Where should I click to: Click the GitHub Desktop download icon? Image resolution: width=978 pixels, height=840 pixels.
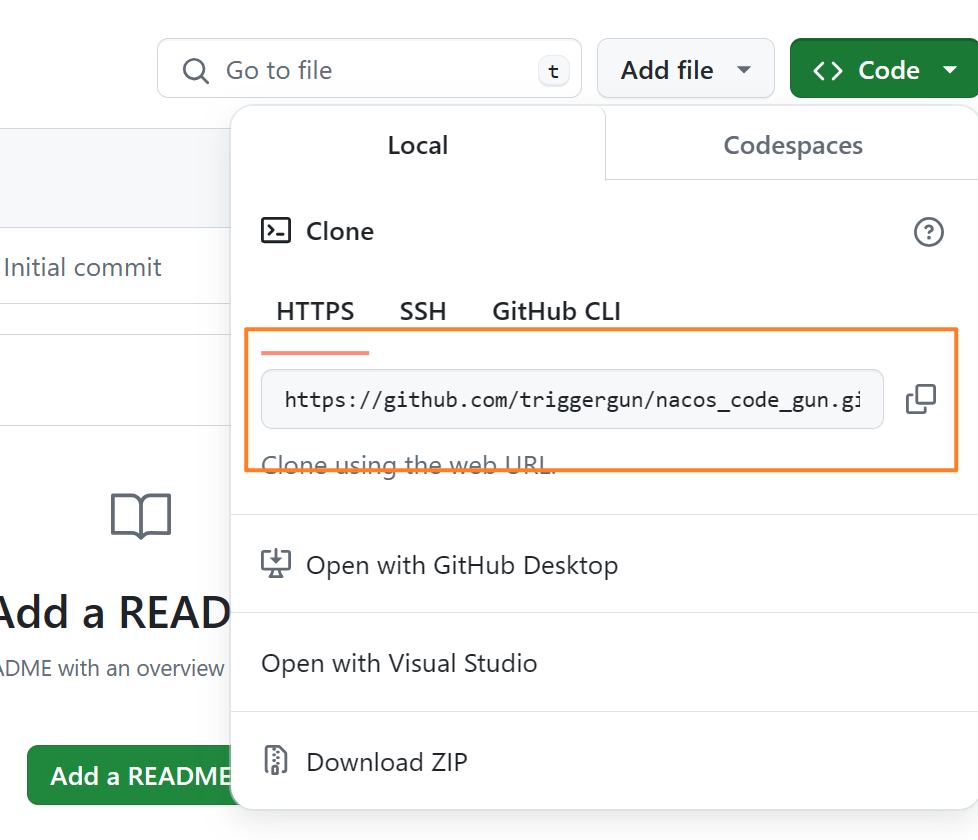[276, 565]
